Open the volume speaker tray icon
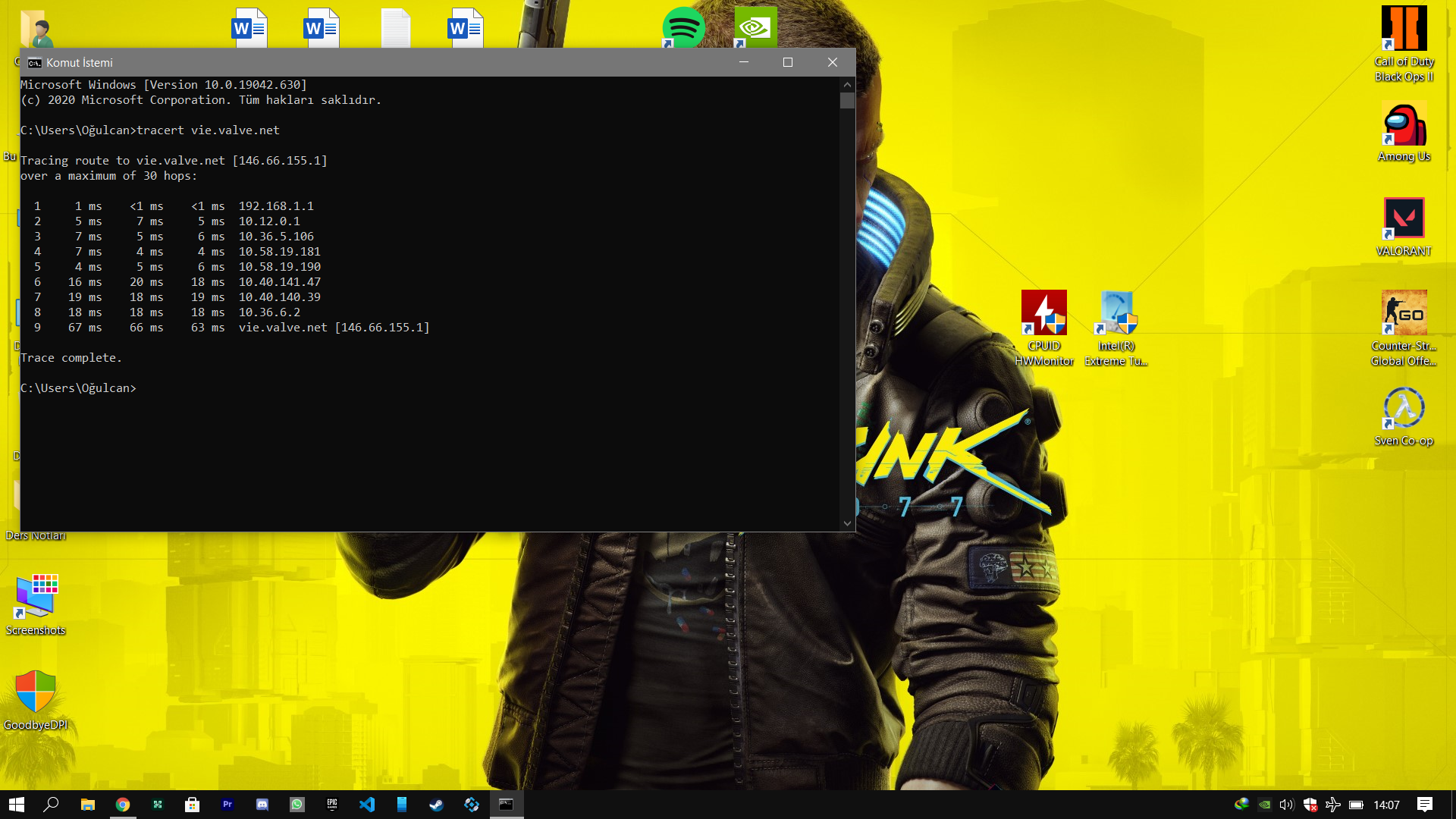The height and width of the screenshot is (819, 1456). [x=1286, y=805]
